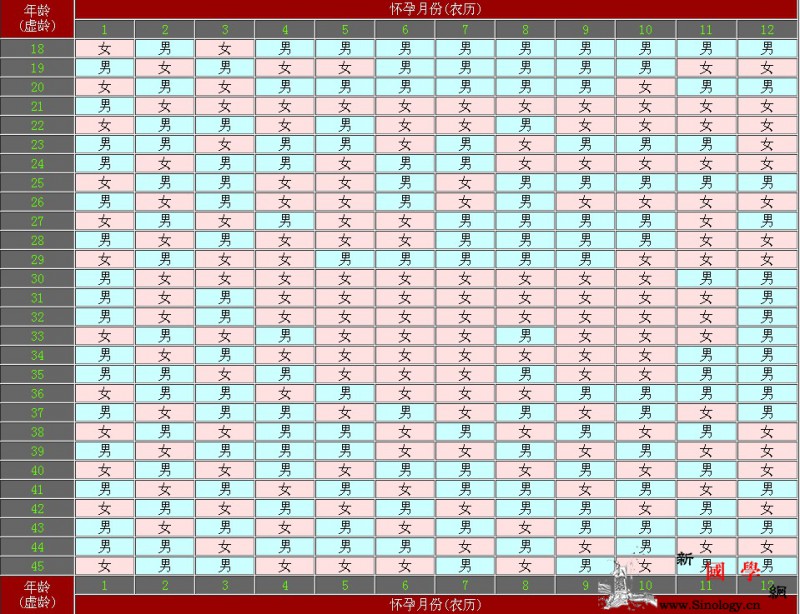Viewport: 800px width, 614px height.
Task: Click month 6 in the top header row
Action: pos(405,30)
